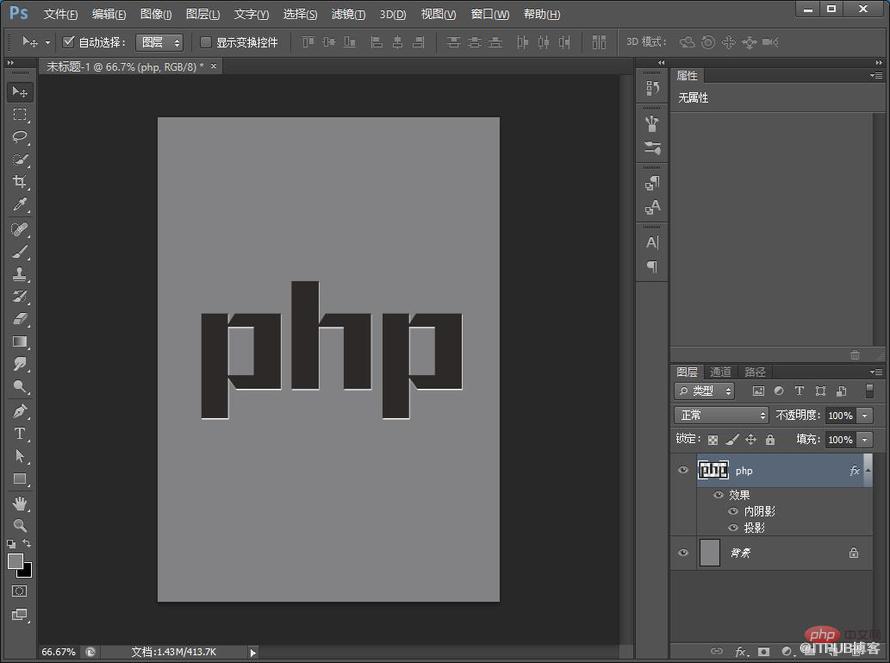Select the Pen tool
This screenshot has width=890, height=663.
click(x=20, y=411)
